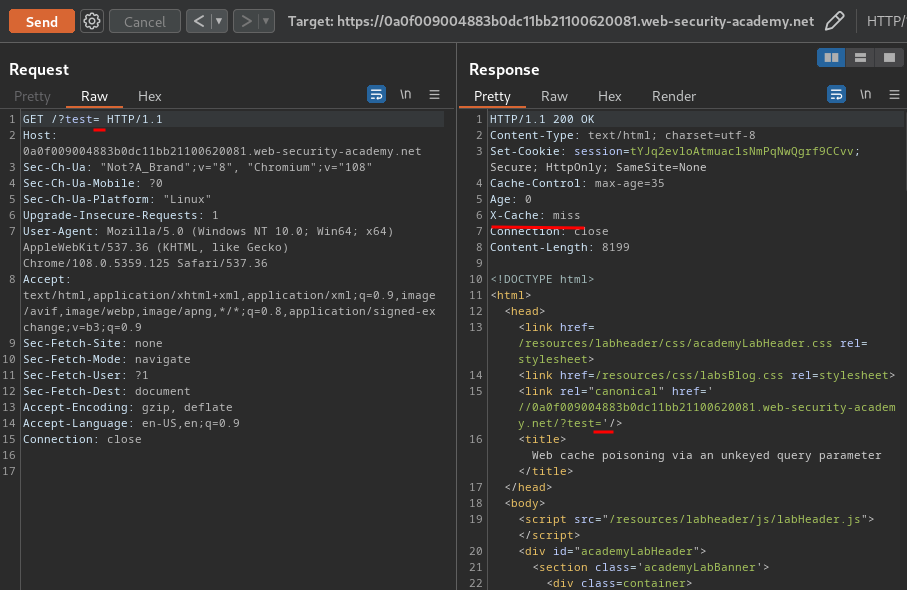The image size is (907, 590).
Task: Select the Request Hex tab
Action: (149, 96)
